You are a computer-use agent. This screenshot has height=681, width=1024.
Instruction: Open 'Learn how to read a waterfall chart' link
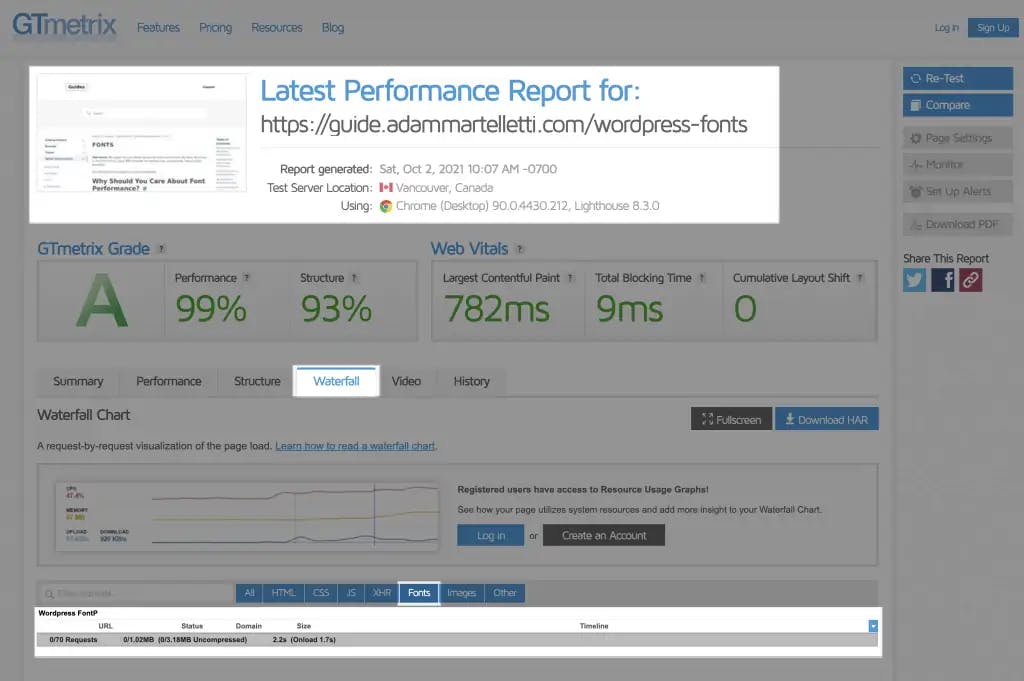355,446
